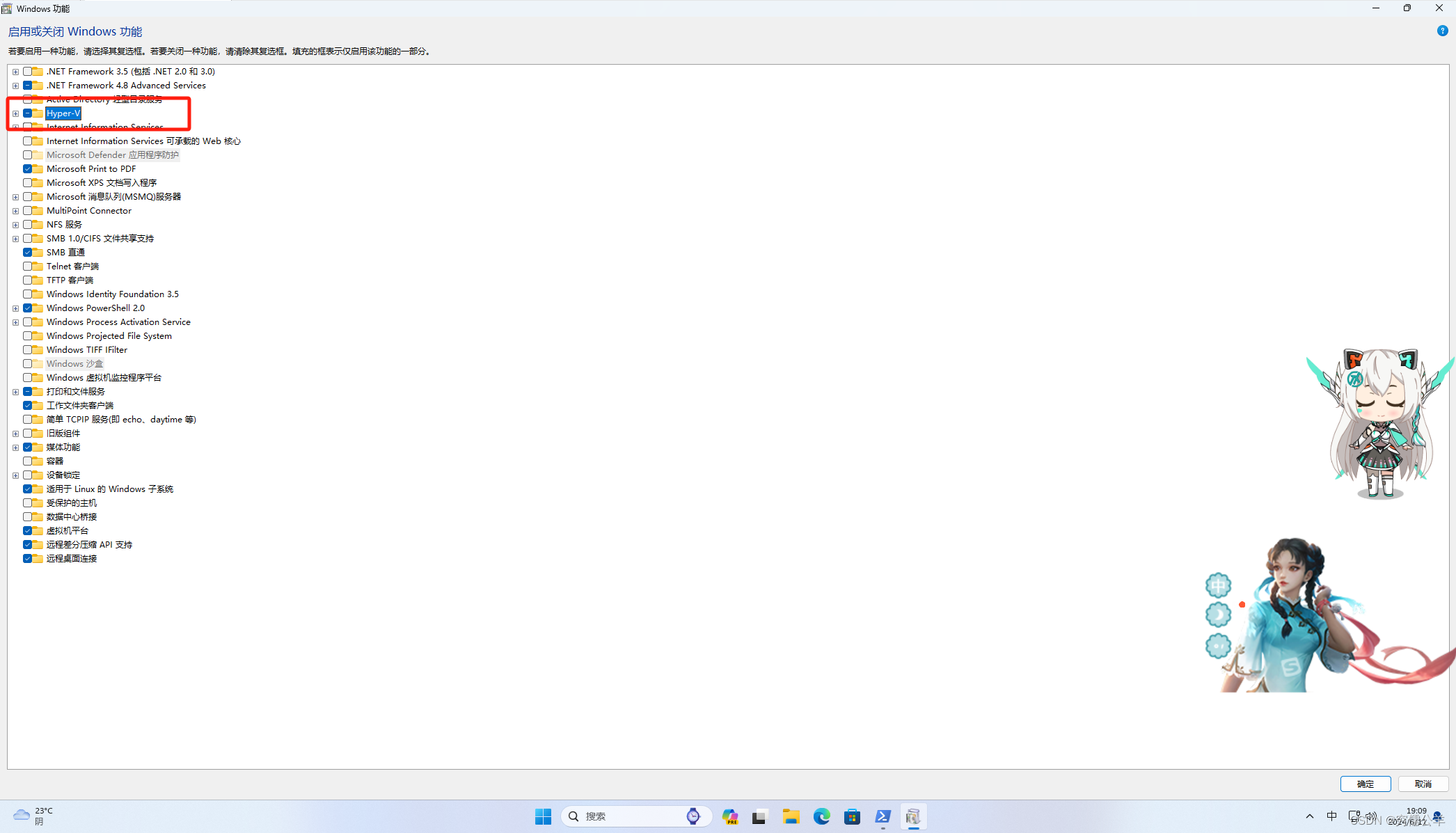This screenshot has height=833, width=1456.
Task: Click Task View icon in taskbar
Action: point(759,816)
